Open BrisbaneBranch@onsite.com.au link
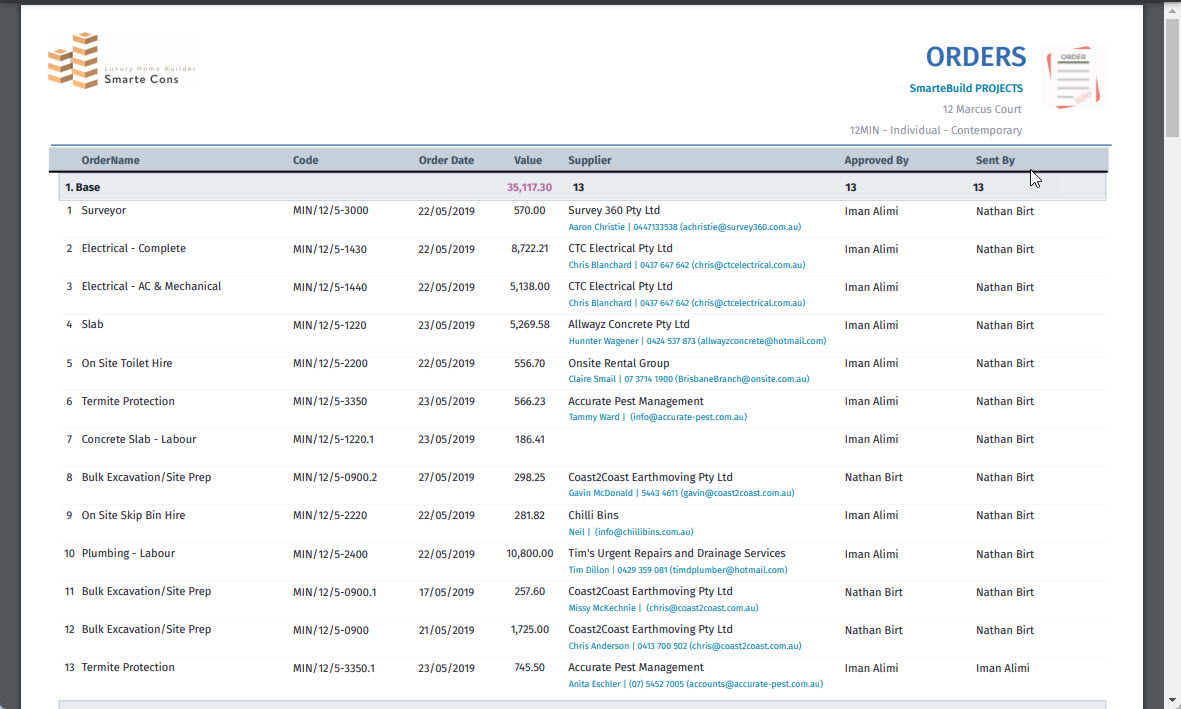Screen dimensions: 1181x709 741,378
